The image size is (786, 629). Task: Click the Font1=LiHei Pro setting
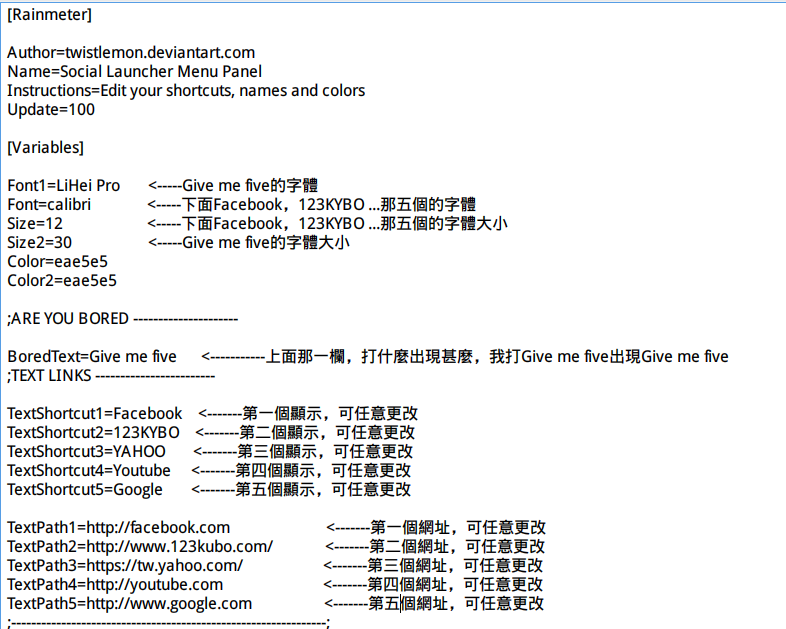click(x=64, y=186)
